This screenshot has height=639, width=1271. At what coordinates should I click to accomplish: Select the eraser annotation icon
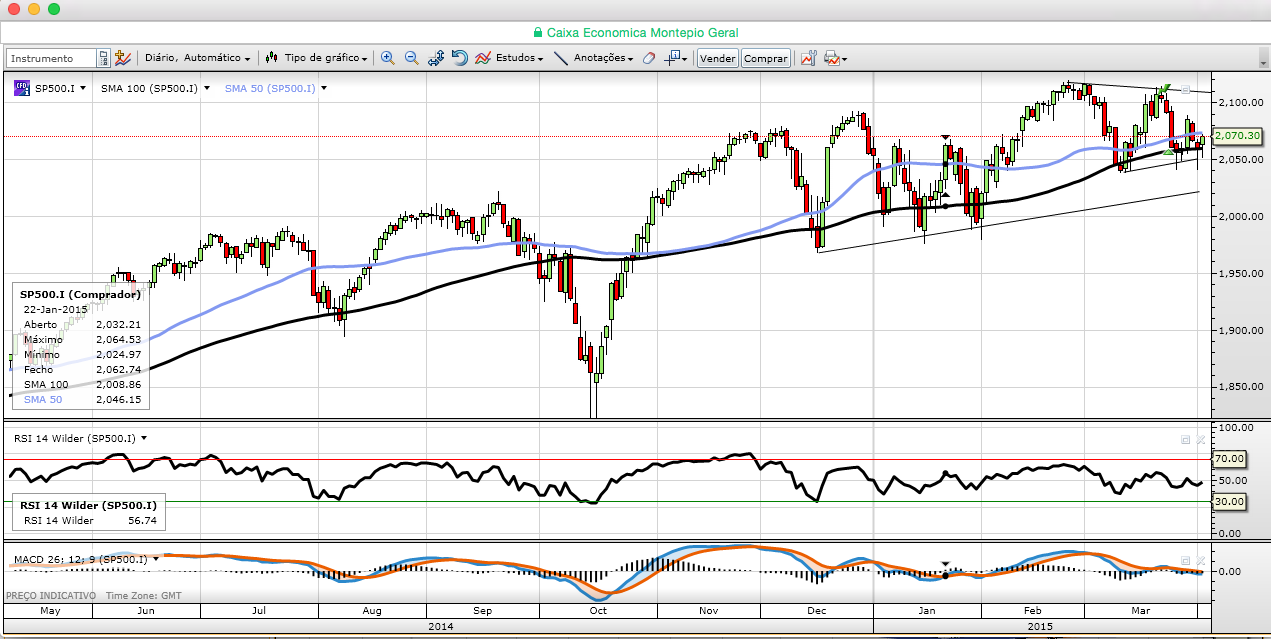click(x=648, y=58)
